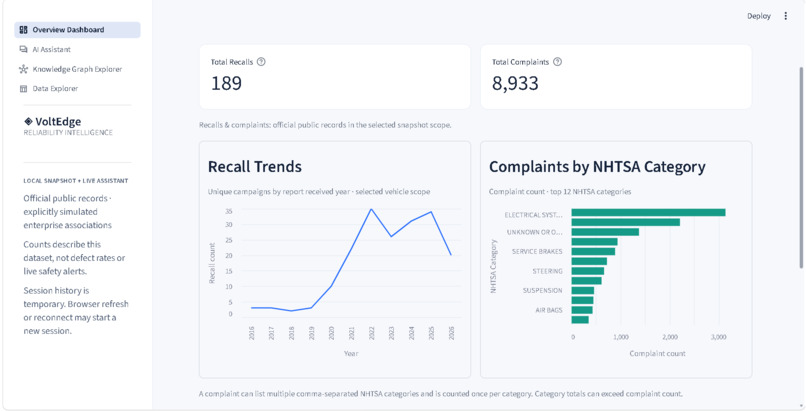
Task: Click the Total Complaints help icon
Action: coord(557,62)
